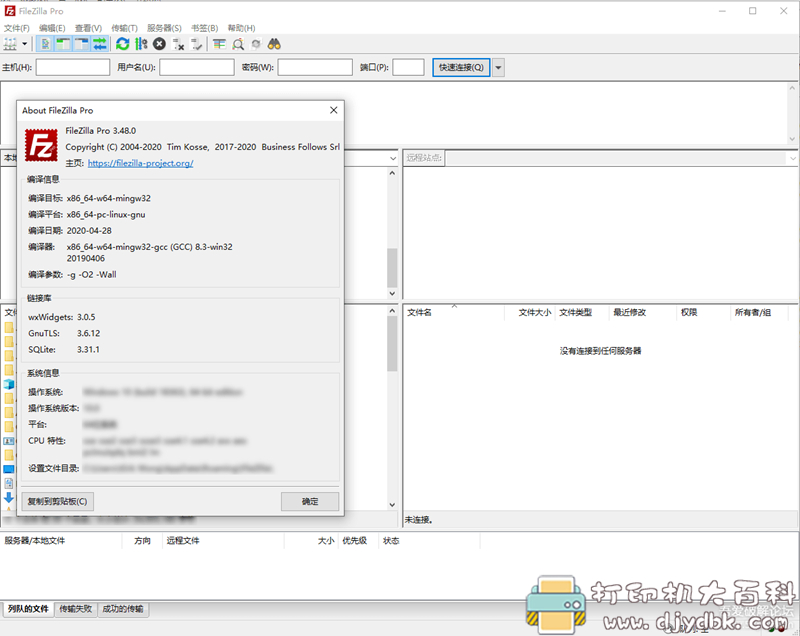Click the disconnect from server icon
This screenshot has width=800, height=636.
click(x=178, y=44)
